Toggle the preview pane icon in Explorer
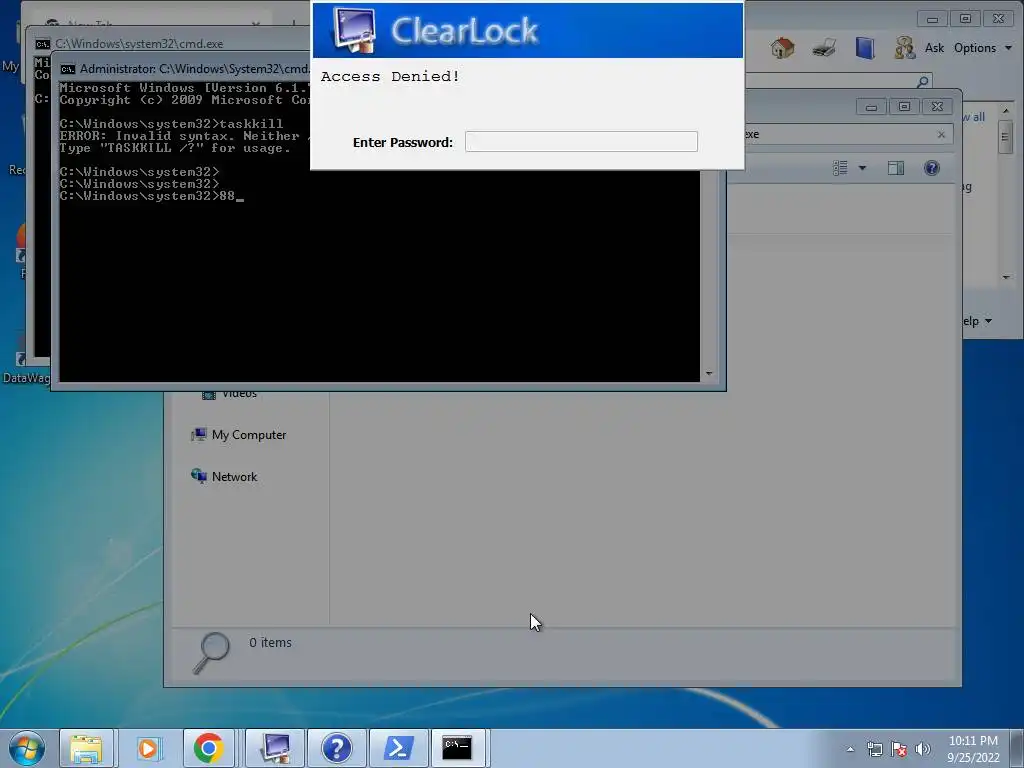The width and height of the screenshot is (1024, 768). point(896,168)
